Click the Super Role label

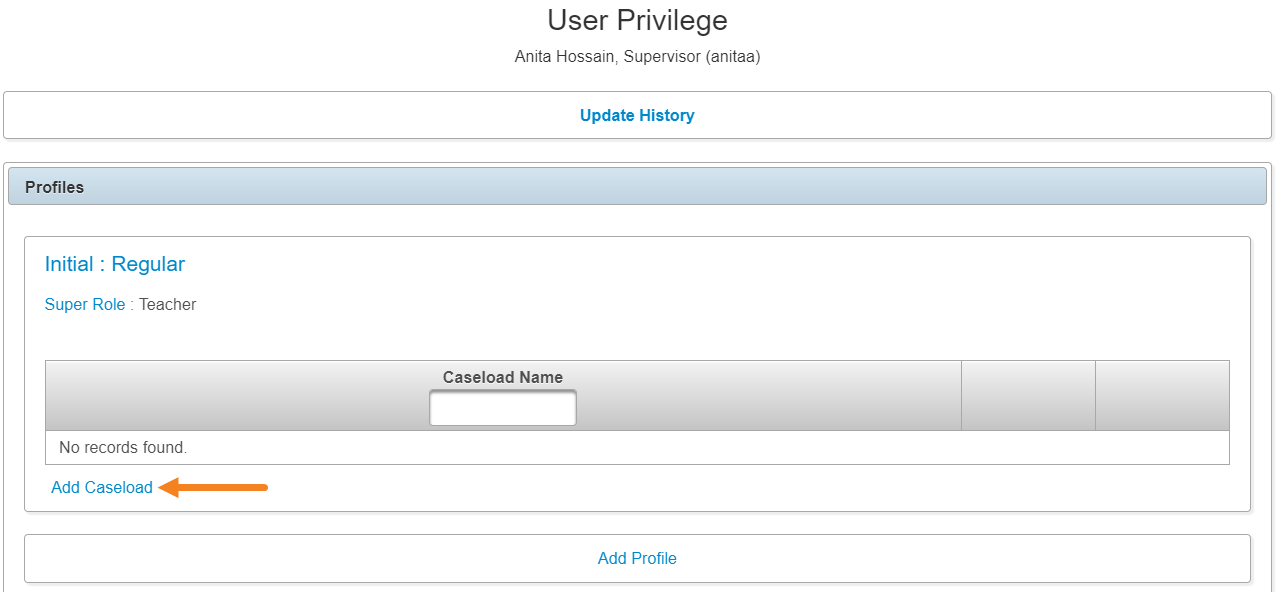(85, 304)
